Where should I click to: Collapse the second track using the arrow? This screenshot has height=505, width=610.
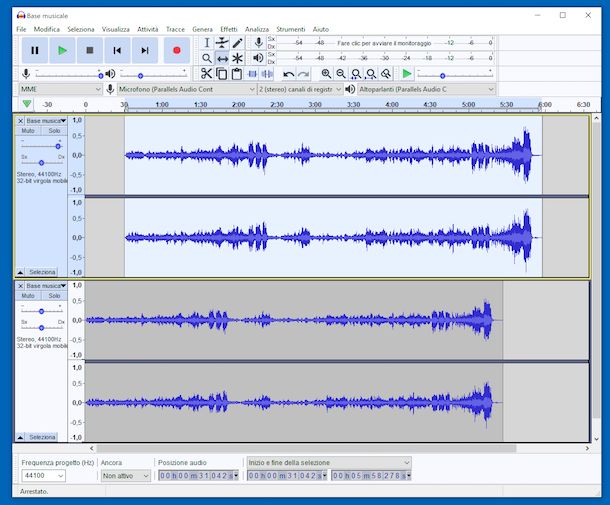coord(20,437)
